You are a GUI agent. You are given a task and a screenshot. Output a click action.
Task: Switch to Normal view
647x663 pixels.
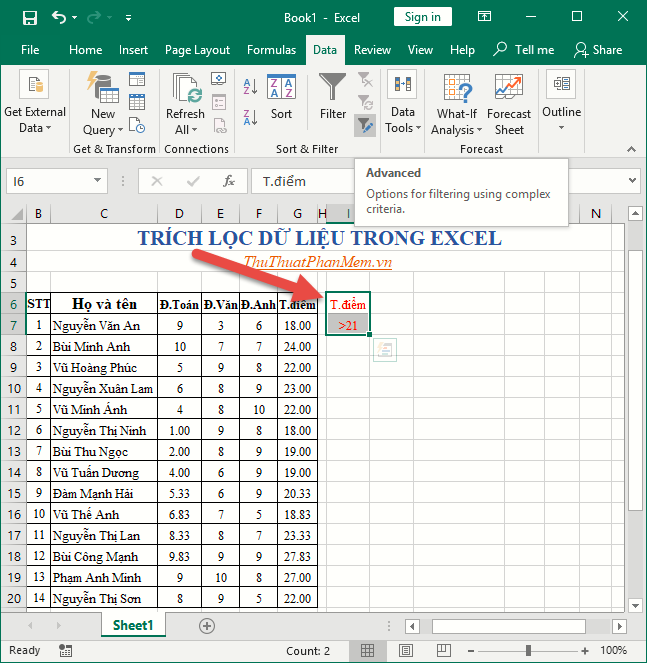[x=367, y=650]
